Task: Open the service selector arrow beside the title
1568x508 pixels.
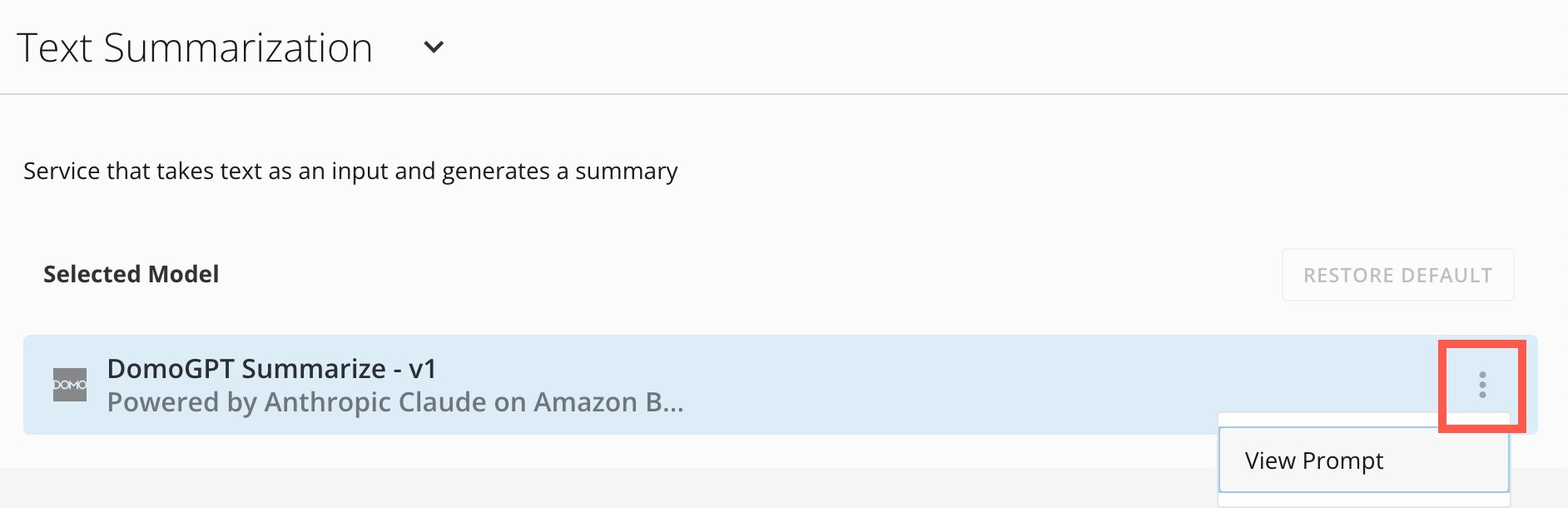Action: coord(434,47)
